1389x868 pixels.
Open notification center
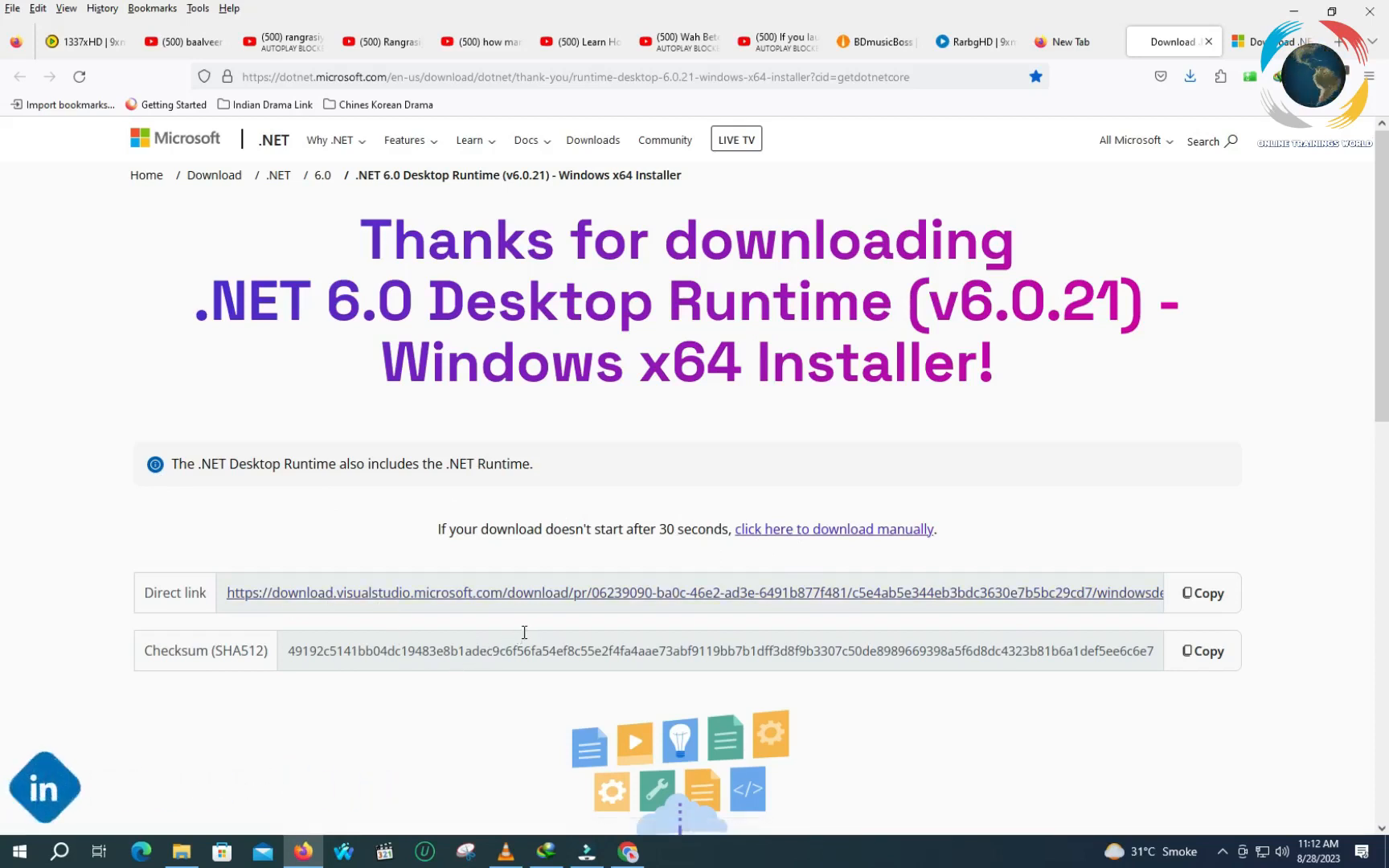tap(1362, 851)
